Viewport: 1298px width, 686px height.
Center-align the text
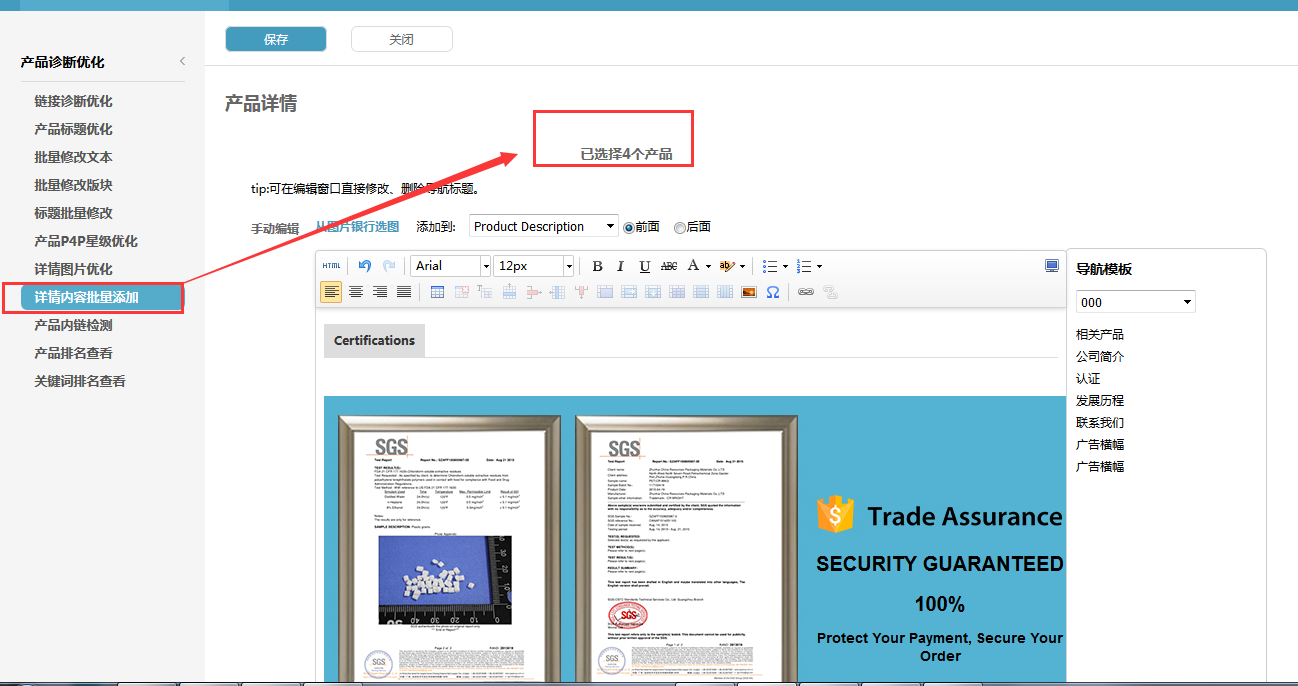pos(355,292)
